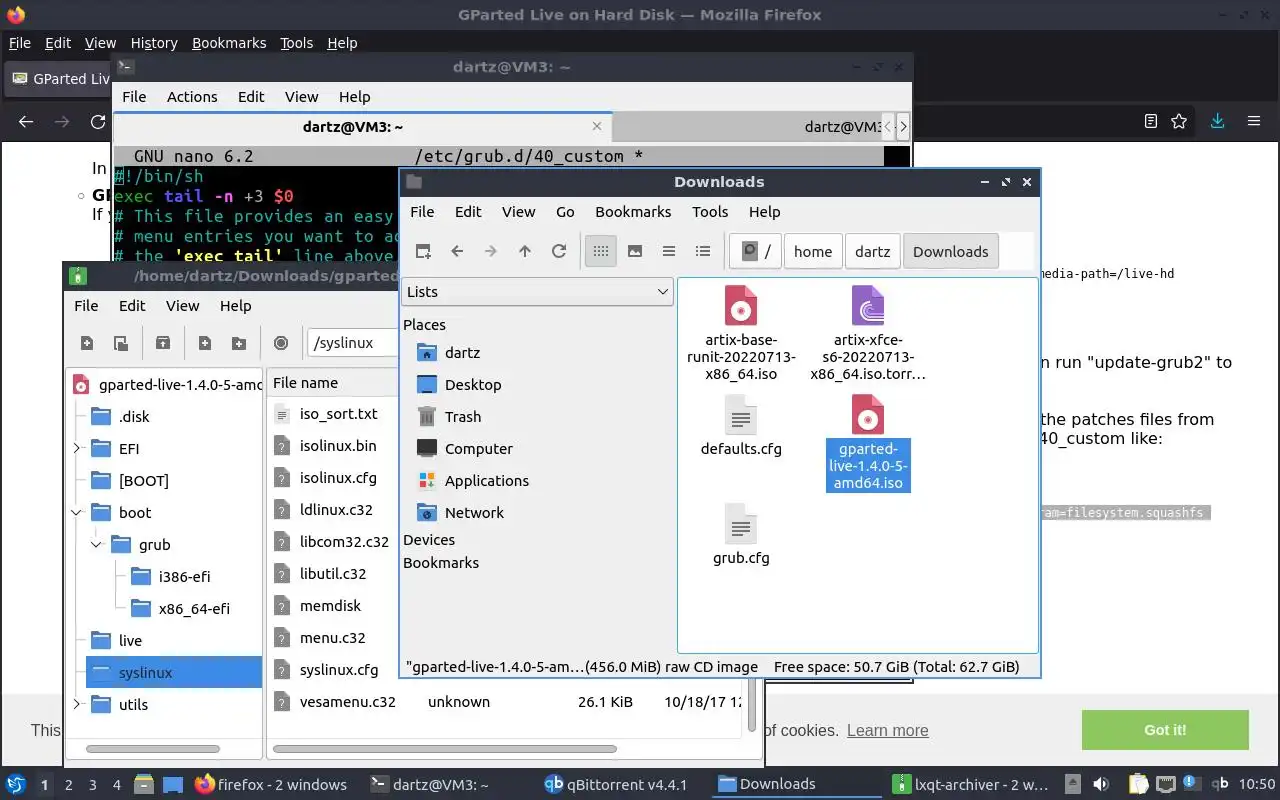Screen dimensions: 1280x800
Task: Open Tools menu in Downloads window
Action: [710, 211]
